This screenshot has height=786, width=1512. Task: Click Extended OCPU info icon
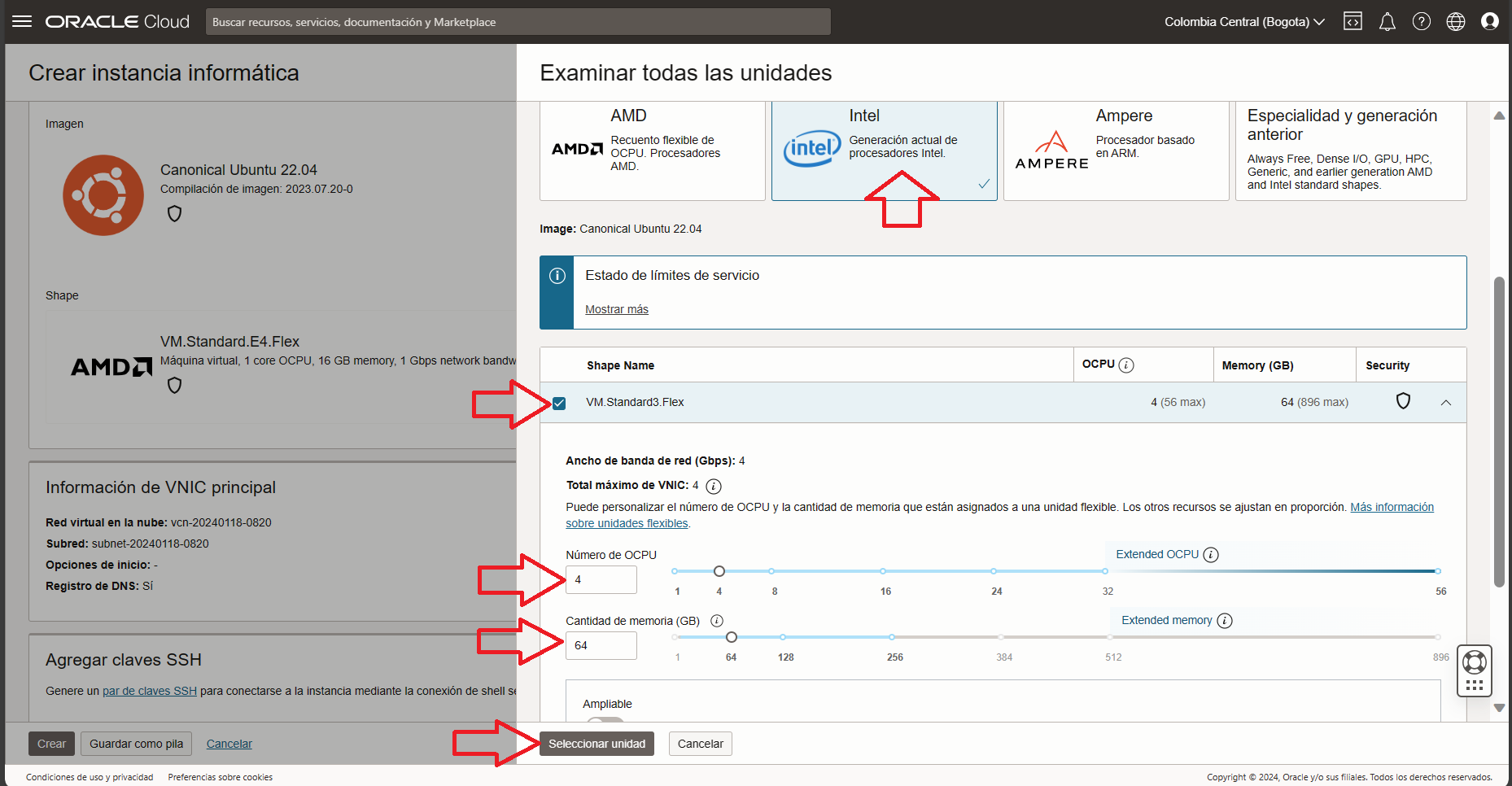1211,555
